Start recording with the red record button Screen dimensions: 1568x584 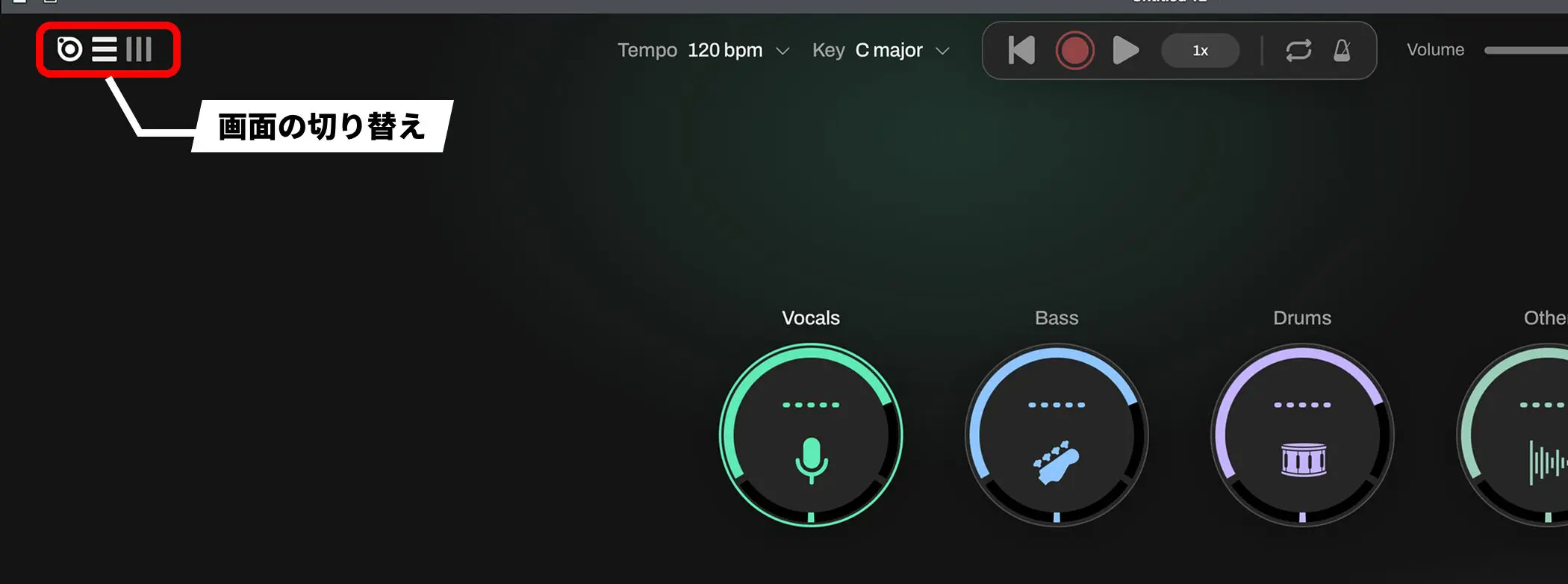(1075, 51)
